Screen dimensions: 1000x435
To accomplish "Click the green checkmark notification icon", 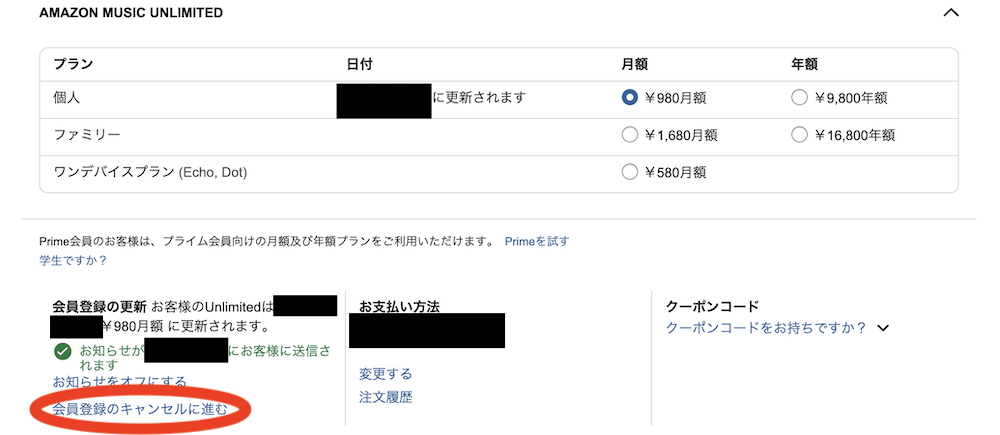I will [x=63, y=352].
